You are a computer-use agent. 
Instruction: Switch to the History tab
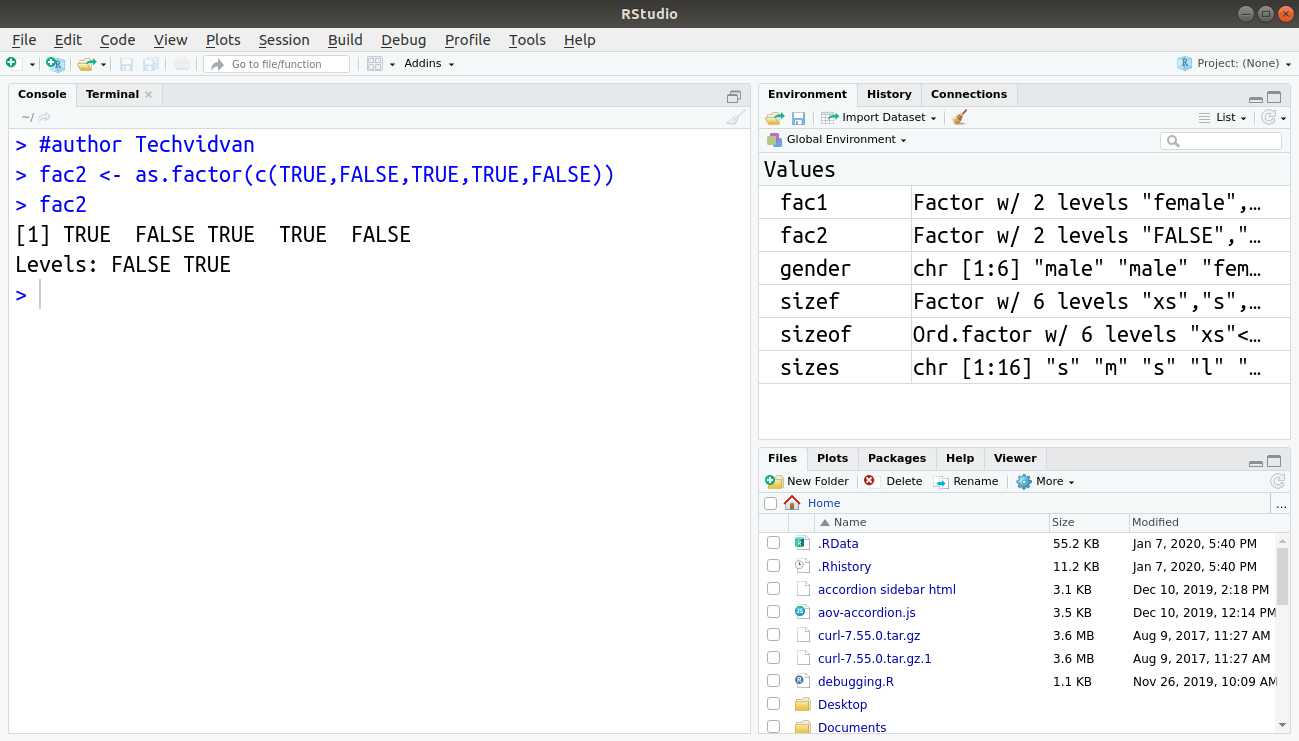tap(889, 94)
